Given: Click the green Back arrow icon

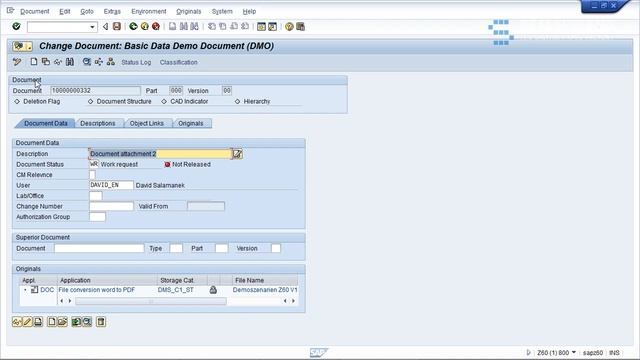Looking at the screenshot, I should click(x=133, y=27).
